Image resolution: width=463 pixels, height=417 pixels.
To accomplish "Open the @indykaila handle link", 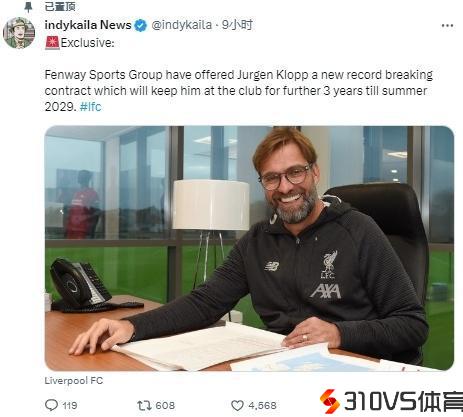I will (182, 25).
